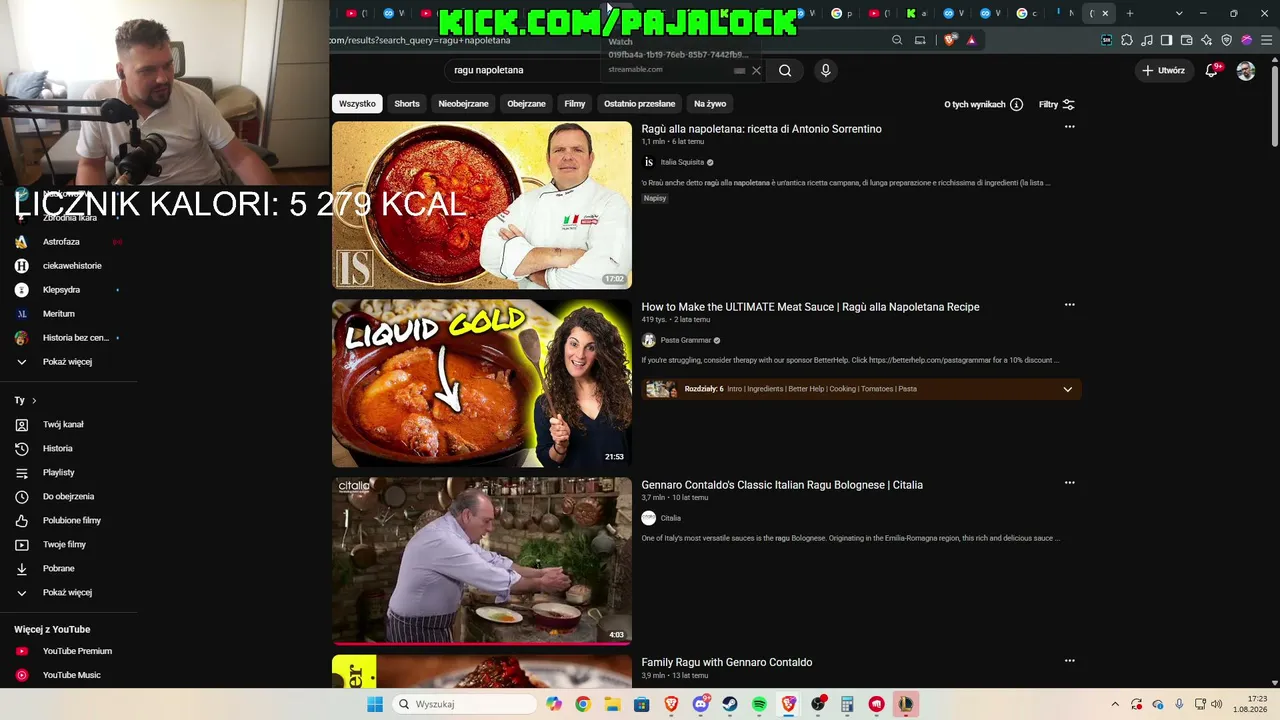Image resolution: width=1280 pixels, height=720 pixels.
Task: Open more options for Family Ragu video
Action: tap(1069, 661)
